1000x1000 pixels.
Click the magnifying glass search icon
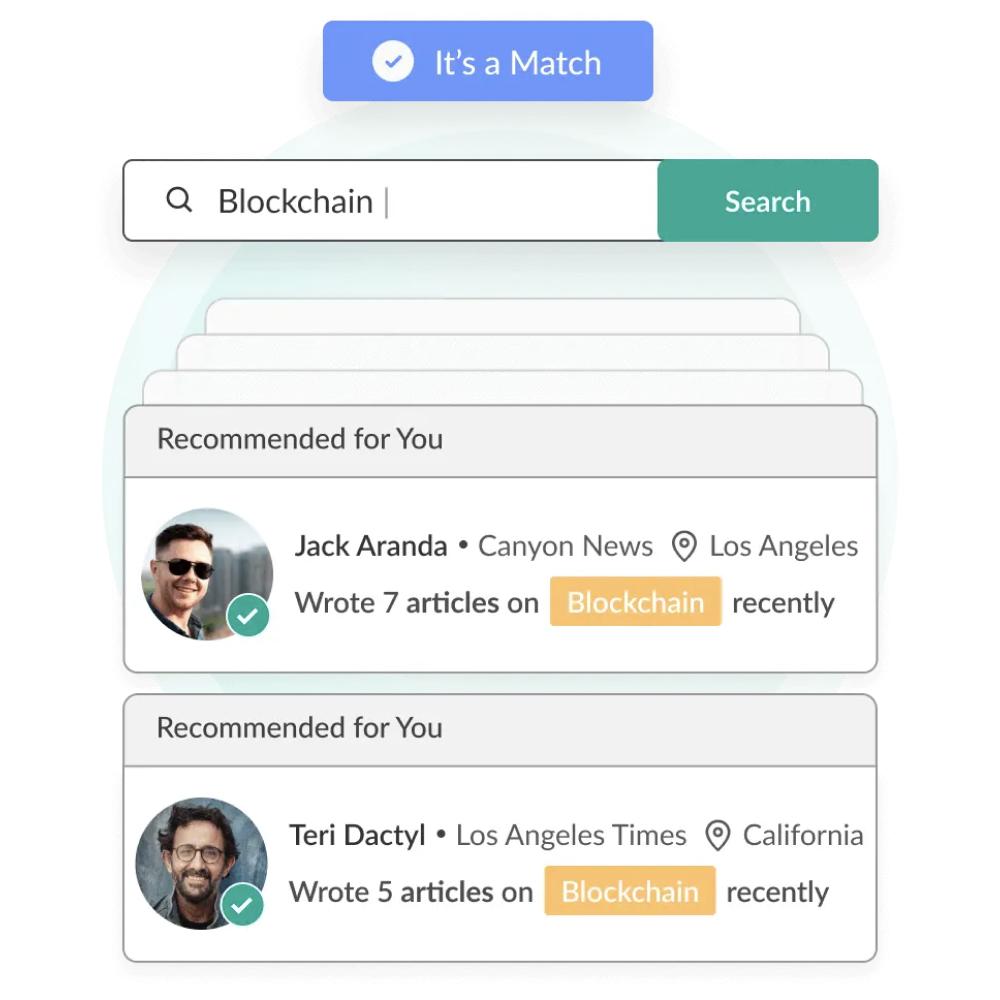coord(179,200)
